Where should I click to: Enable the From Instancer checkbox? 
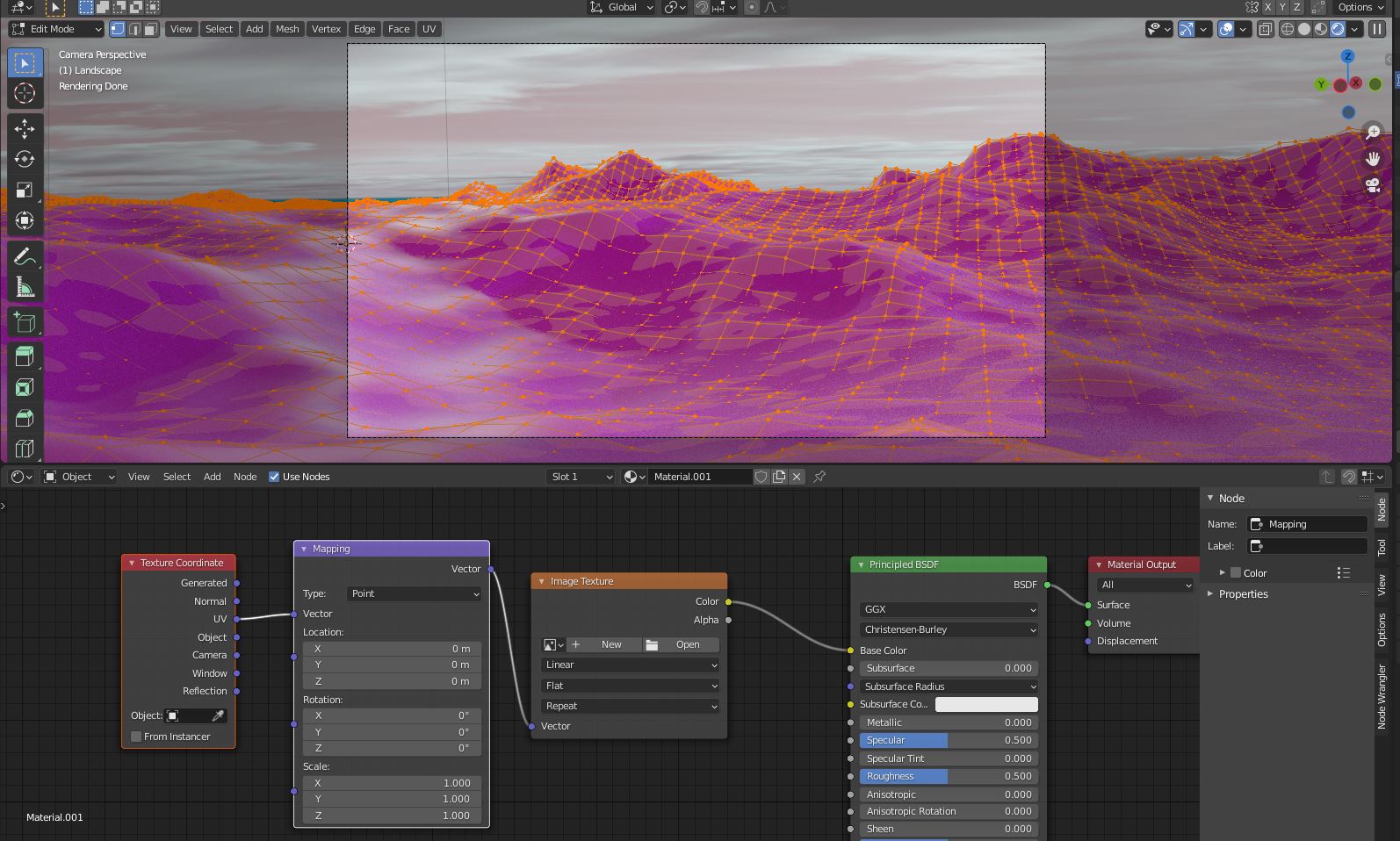[136, 737]
